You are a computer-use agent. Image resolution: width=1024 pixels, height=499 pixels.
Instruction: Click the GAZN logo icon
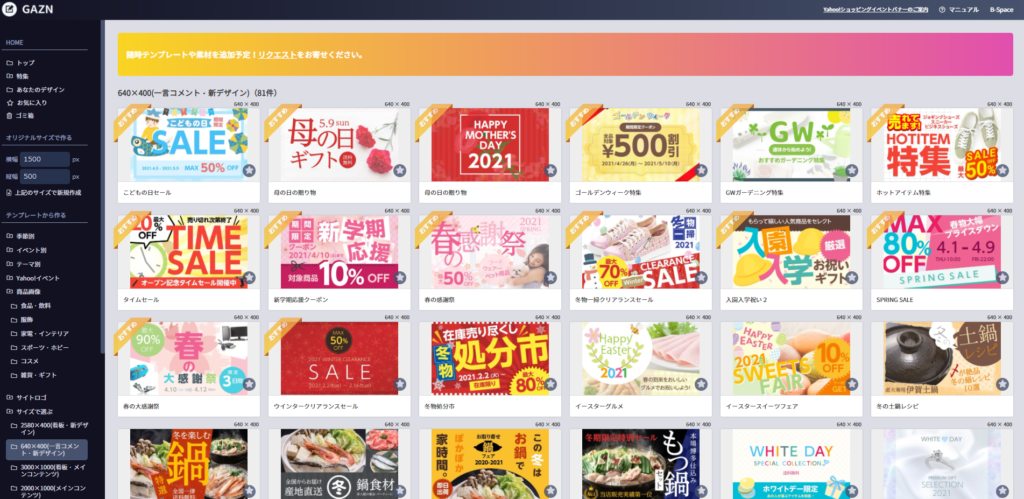point(8,9)
